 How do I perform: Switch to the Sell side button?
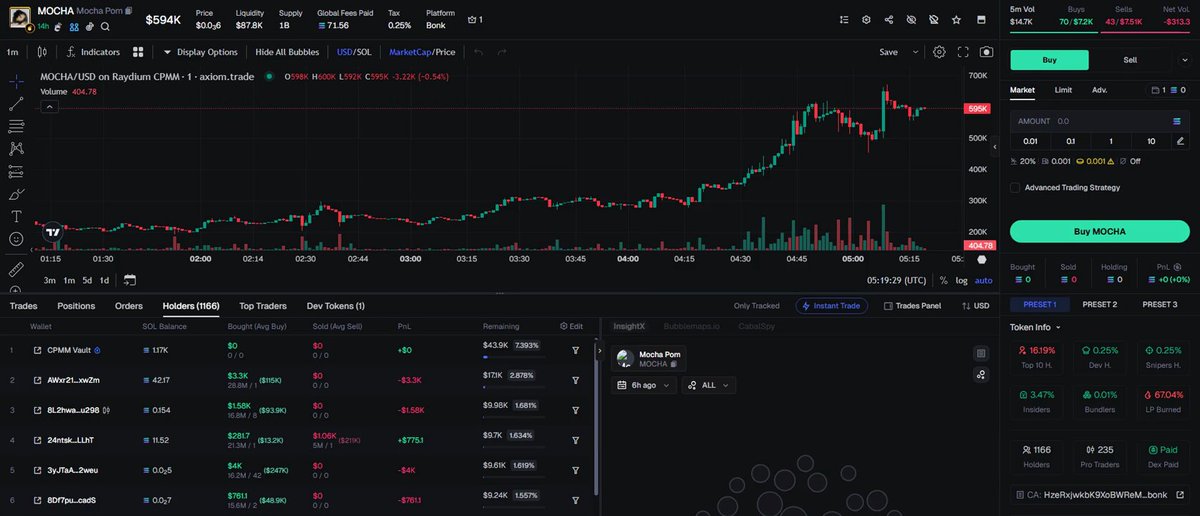1130,60
